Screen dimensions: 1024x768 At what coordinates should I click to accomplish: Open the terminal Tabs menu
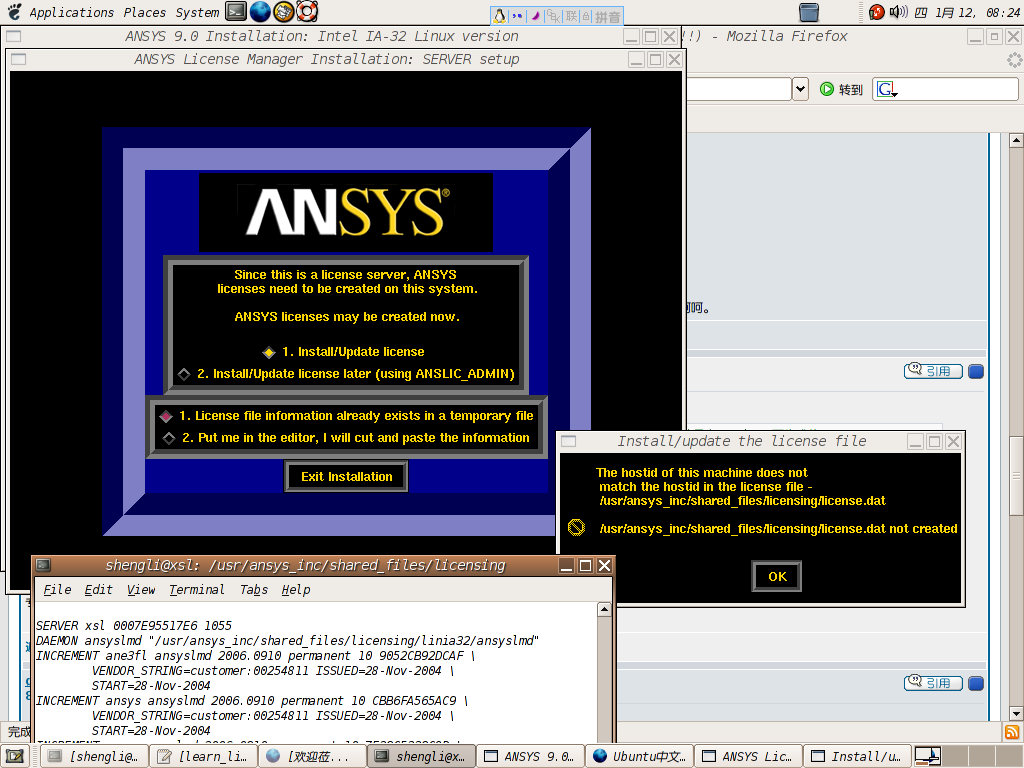point(253,590)
